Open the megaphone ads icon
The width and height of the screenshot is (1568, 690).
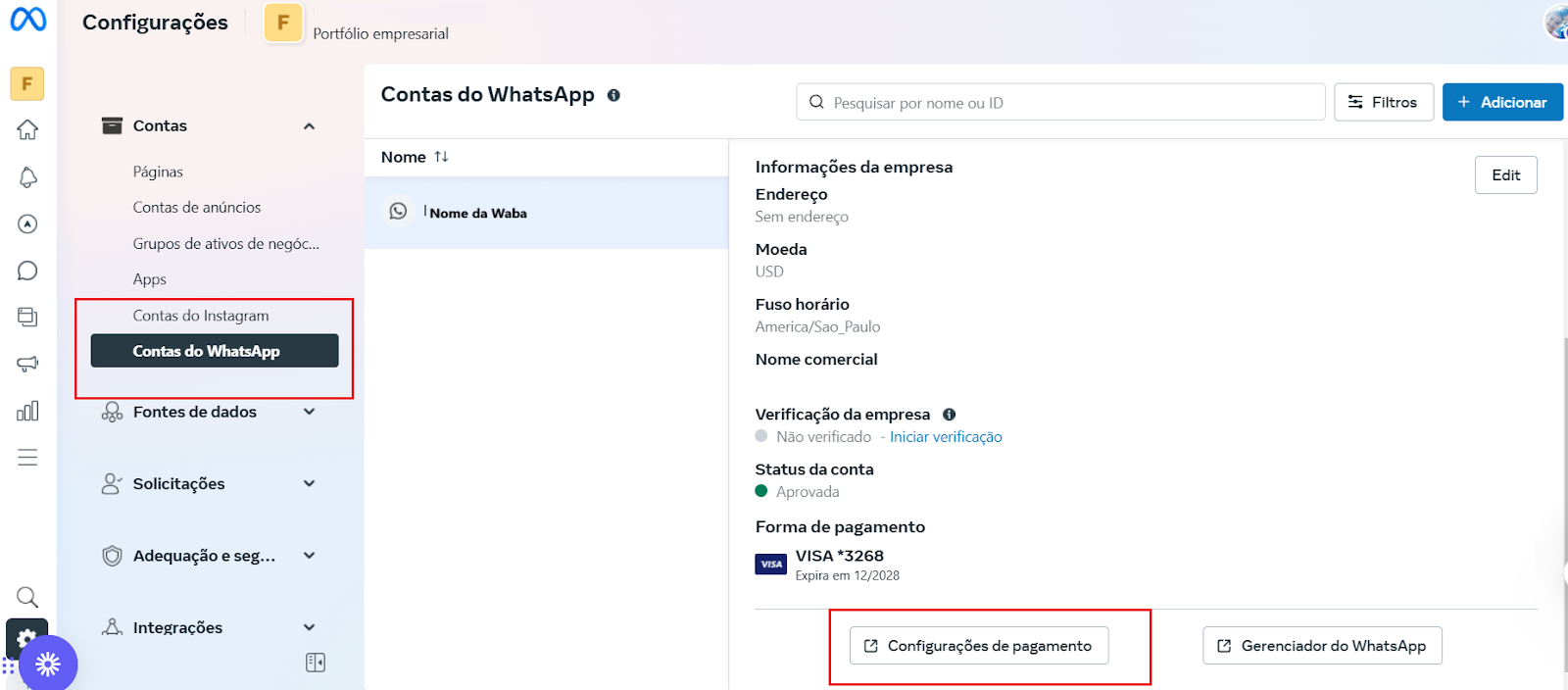click(x=27, y=364)
